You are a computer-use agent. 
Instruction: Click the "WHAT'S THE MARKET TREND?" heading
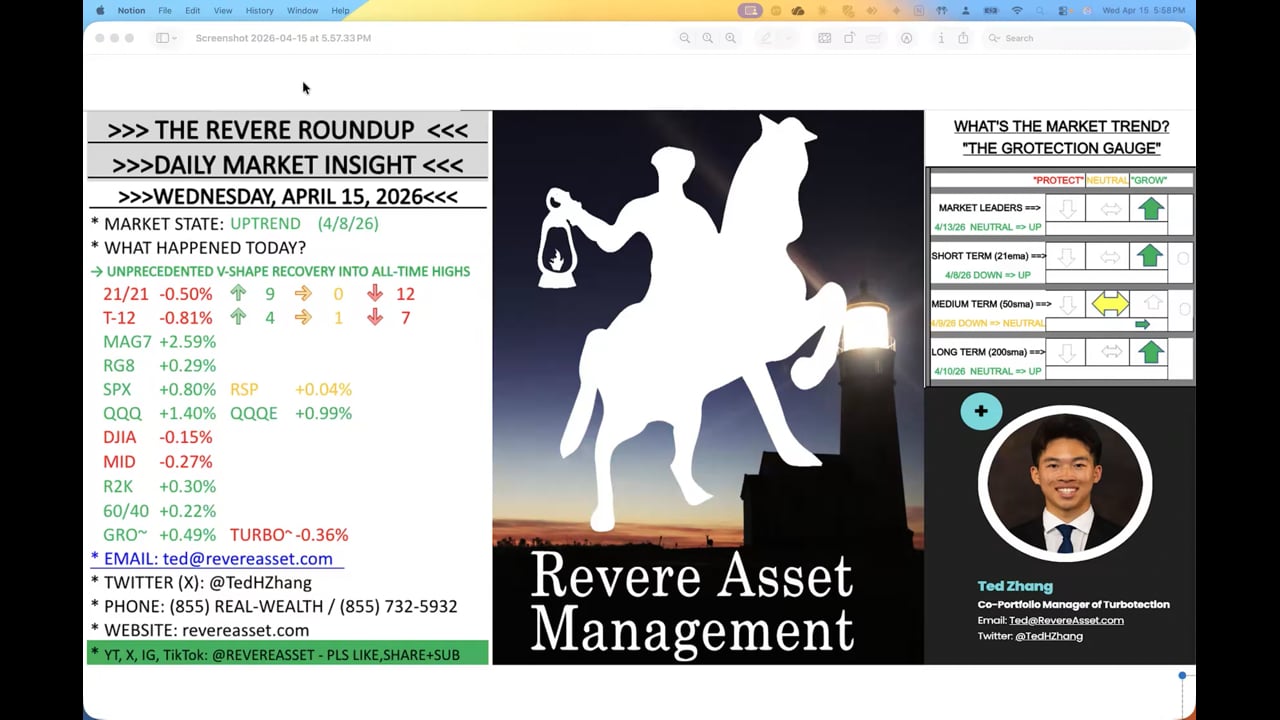pyautogui.click(x=1061, y=127)
